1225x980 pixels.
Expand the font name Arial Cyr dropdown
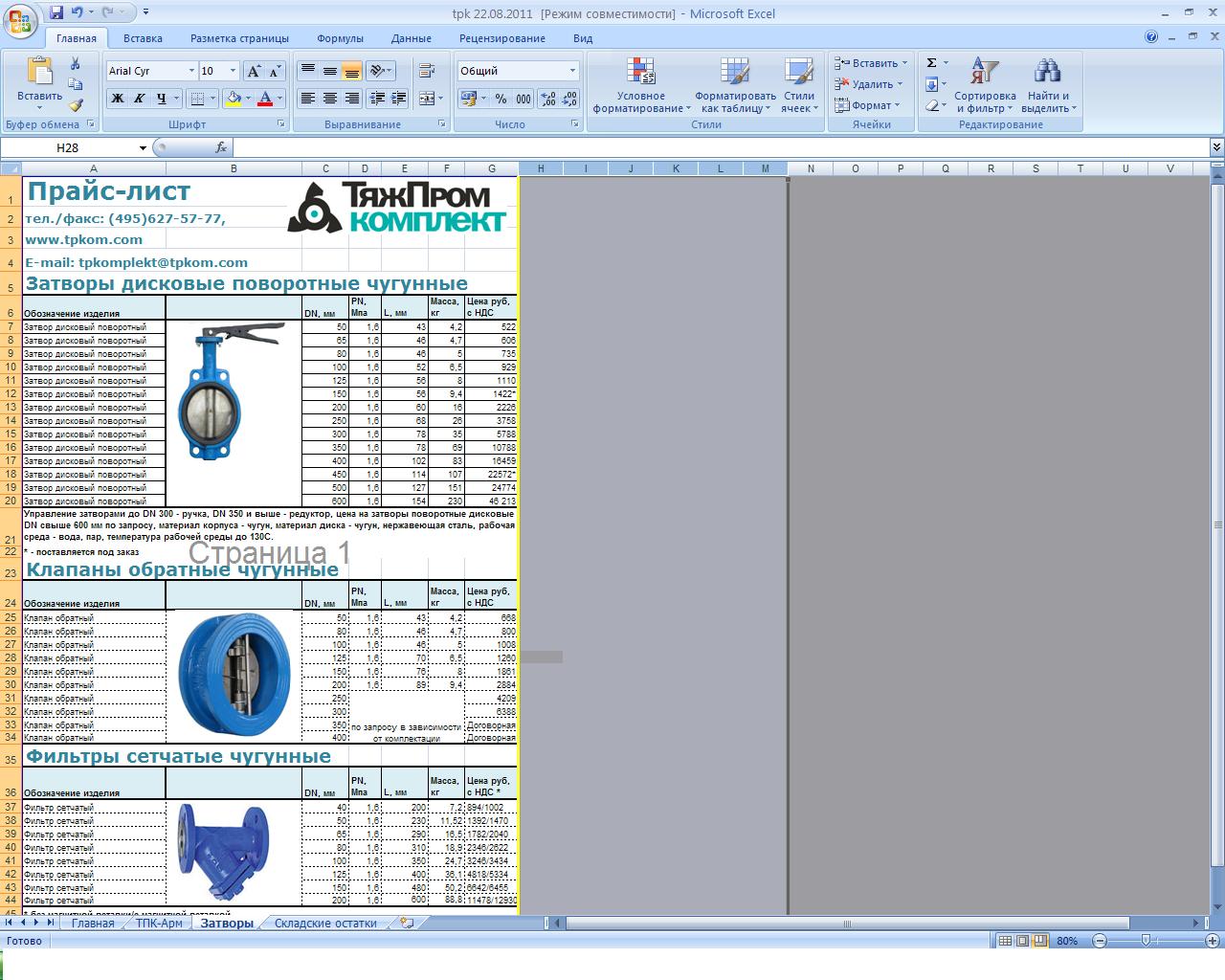pyautogui.click(x=189, y=71)
